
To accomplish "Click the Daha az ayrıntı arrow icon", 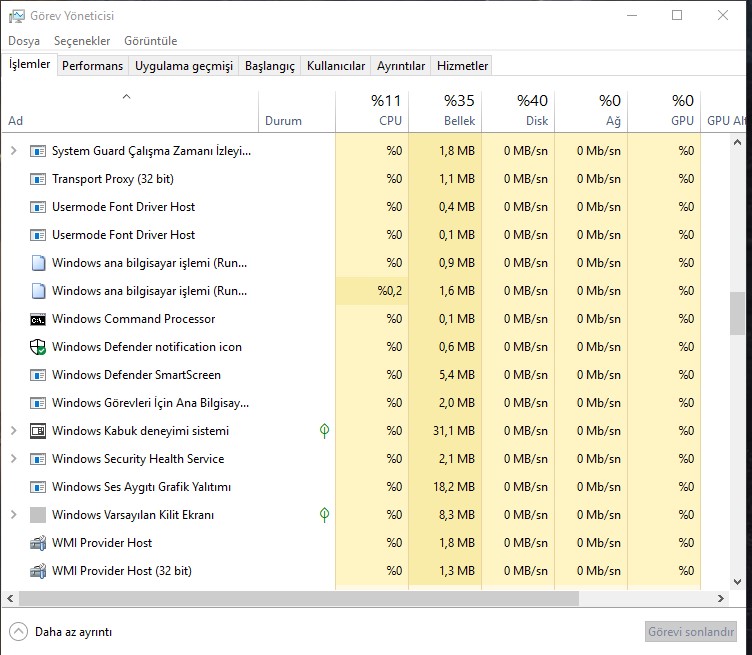I will tap(18, 632).
